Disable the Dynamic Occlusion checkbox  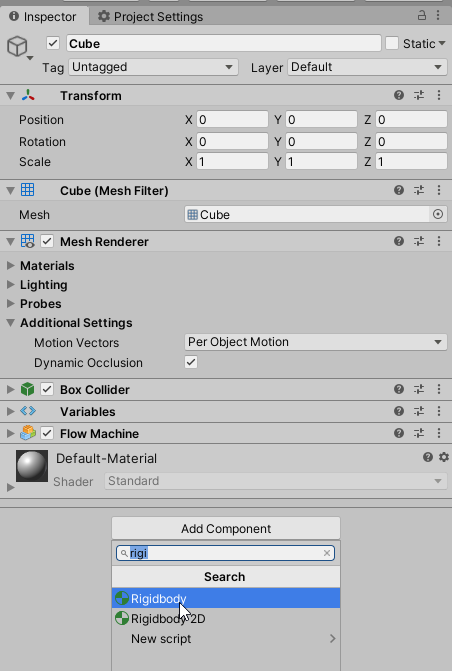[191, 362]
